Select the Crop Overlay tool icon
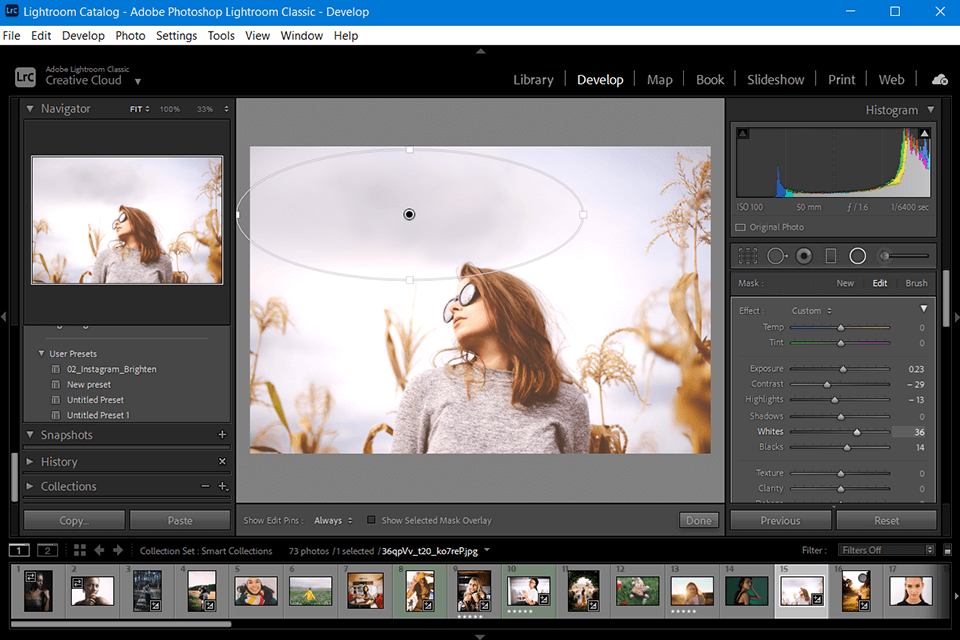This screenshot has height=640, width=960. 746,256
